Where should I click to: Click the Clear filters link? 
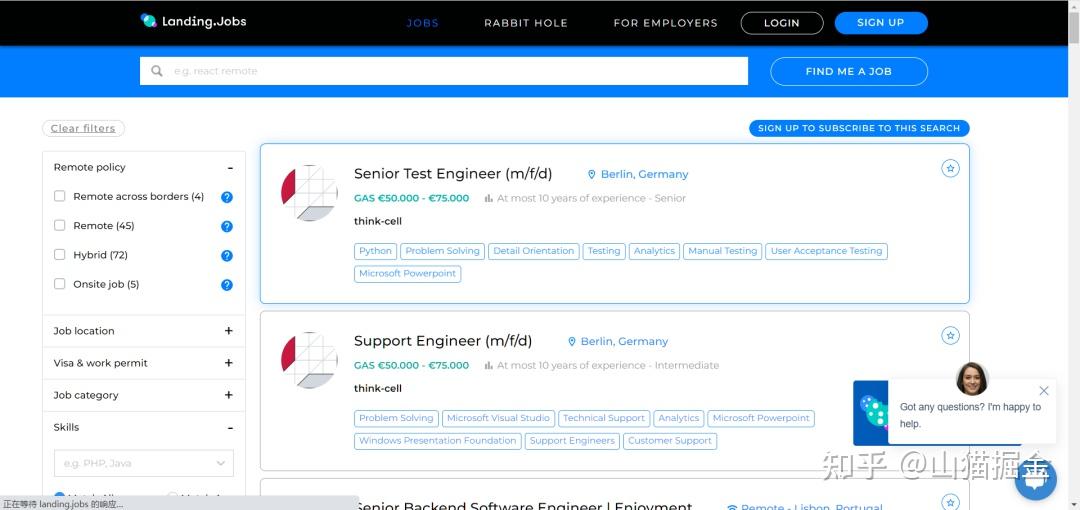[83, 128]
